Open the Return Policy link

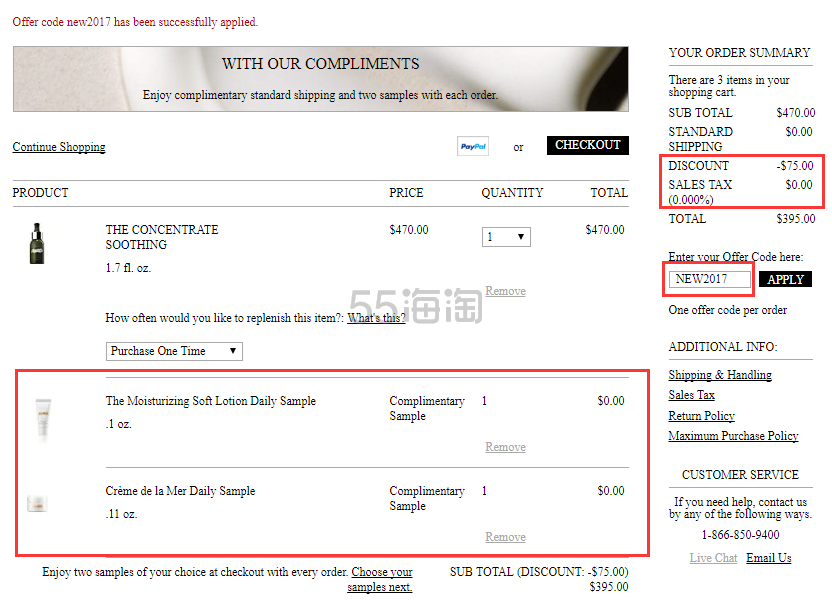(x=701, y=415)
